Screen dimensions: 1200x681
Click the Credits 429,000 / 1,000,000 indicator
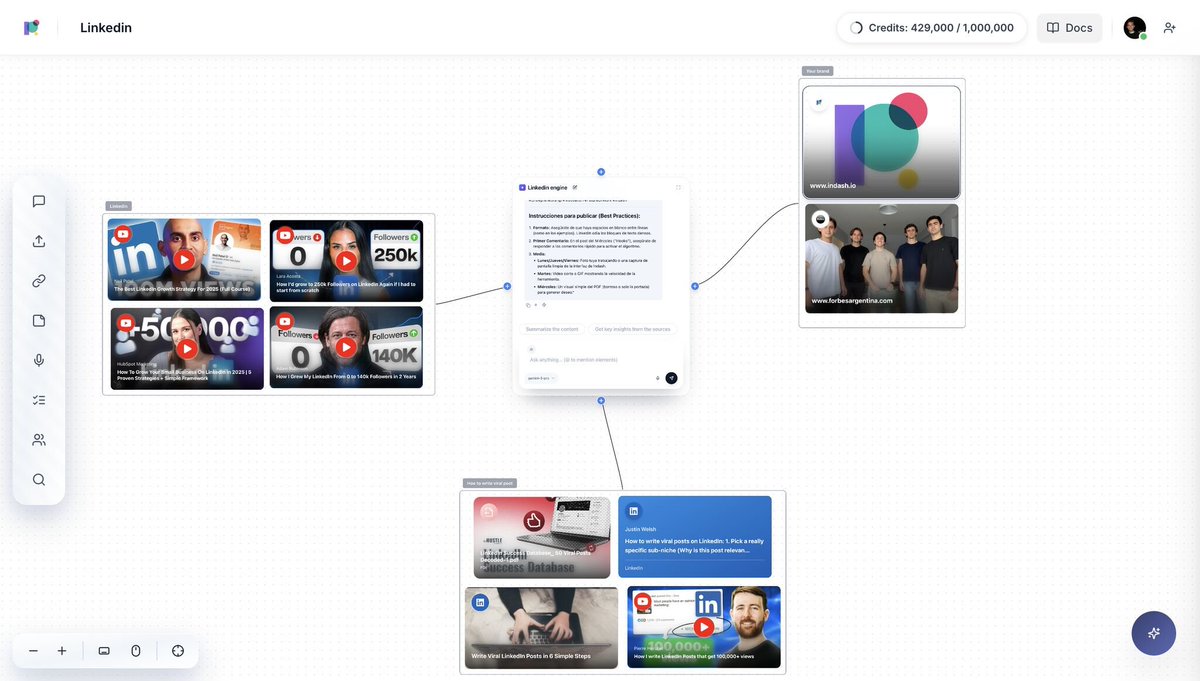pyautogui.click(x=931, y=28)
